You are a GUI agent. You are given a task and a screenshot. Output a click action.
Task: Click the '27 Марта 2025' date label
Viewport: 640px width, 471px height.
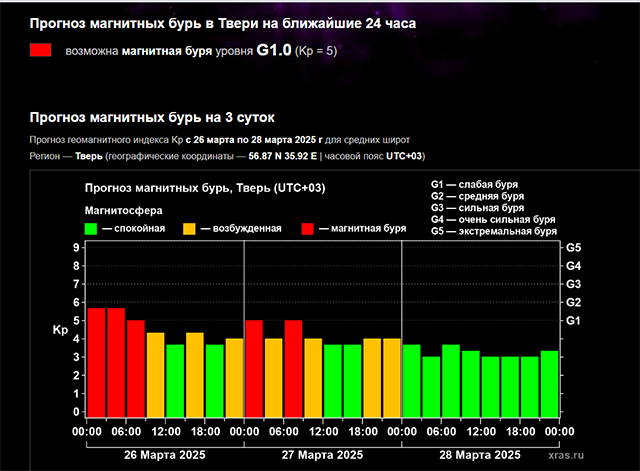tap(322, 455)
